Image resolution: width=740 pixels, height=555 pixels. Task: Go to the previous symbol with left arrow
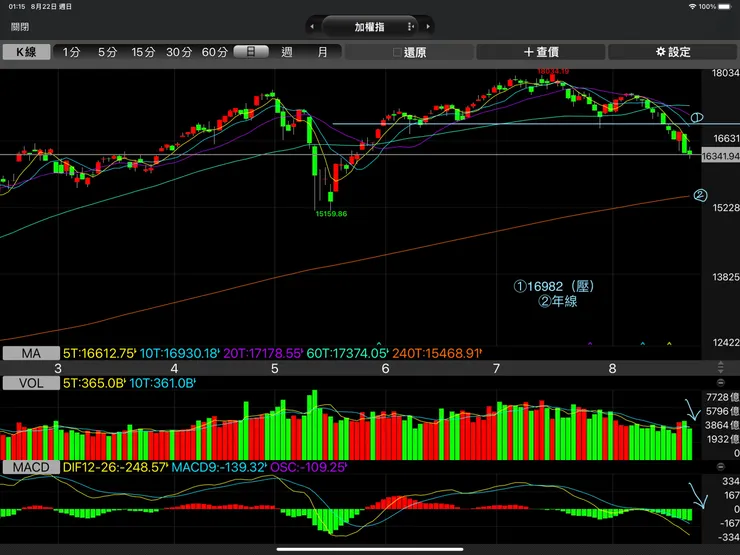(312, 27)
